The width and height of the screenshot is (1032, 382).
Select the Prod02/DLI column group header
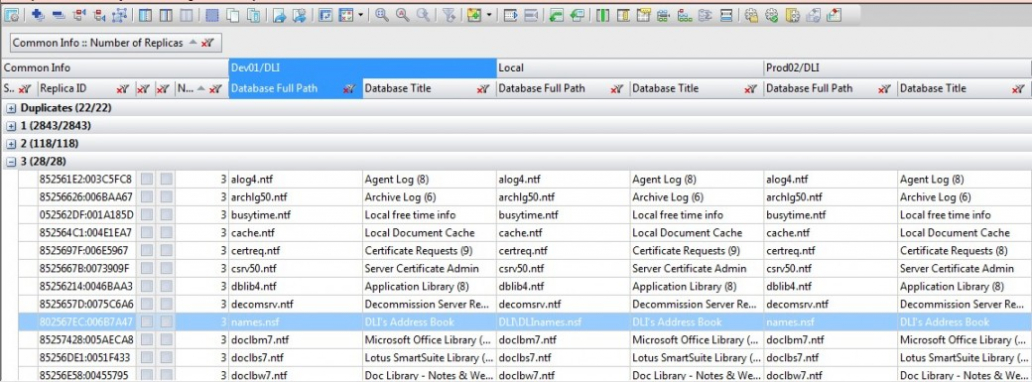[x=898, y=68]
